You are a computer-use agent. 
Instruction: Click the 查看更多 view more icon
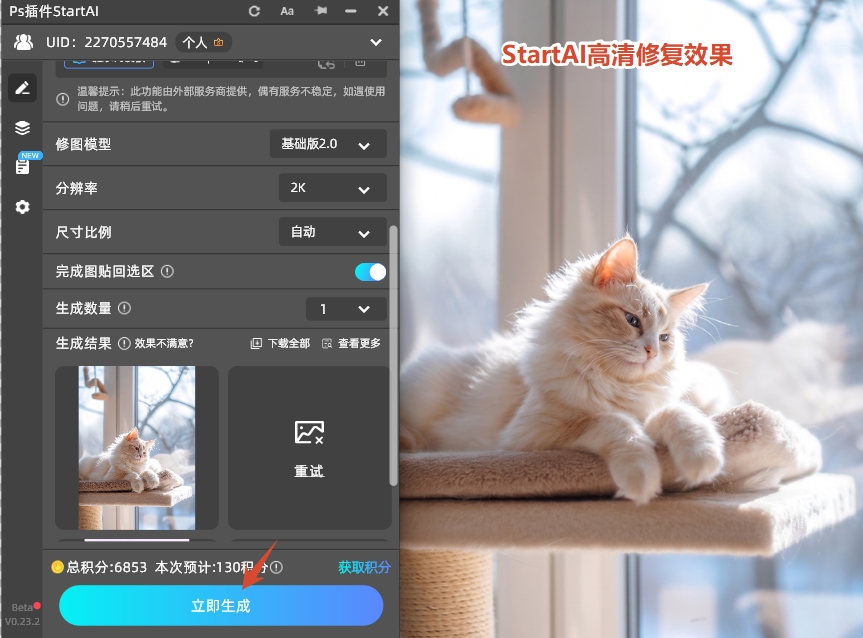click(x=327, y=342)
